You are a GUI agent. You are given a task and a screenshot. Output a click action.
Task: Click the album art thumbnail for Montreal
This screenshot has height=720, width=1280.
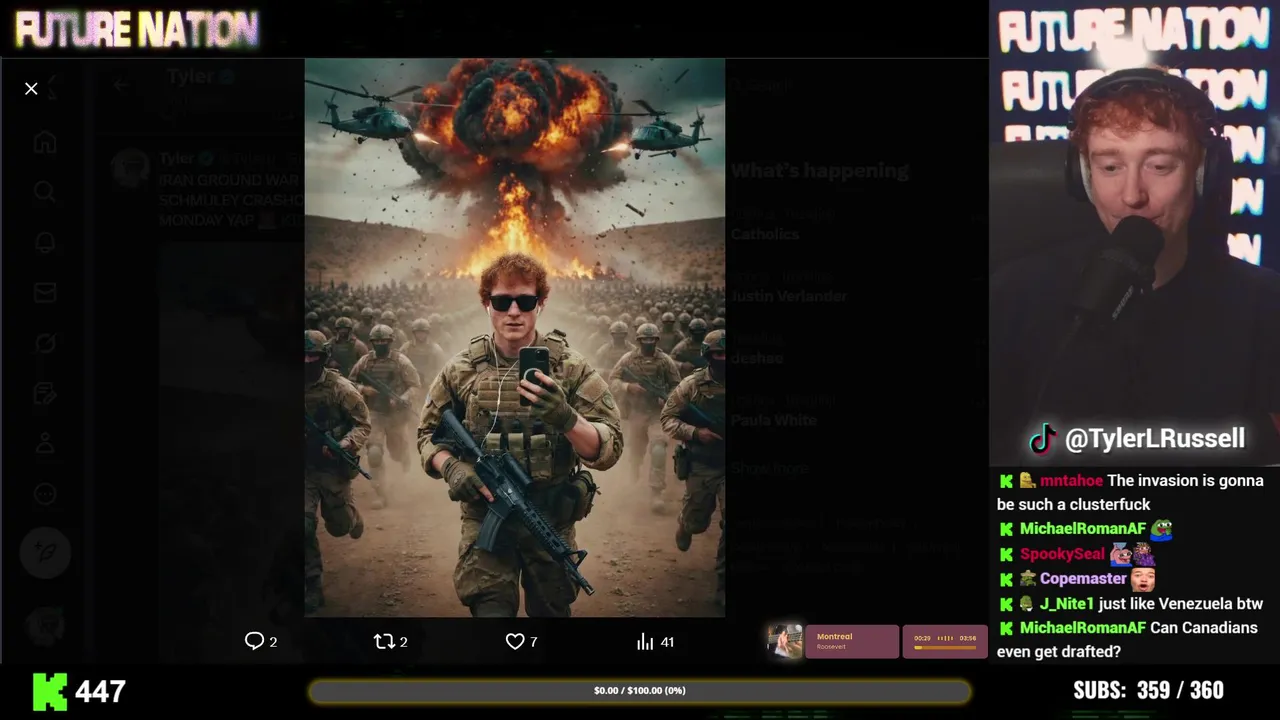click(785, 641)
